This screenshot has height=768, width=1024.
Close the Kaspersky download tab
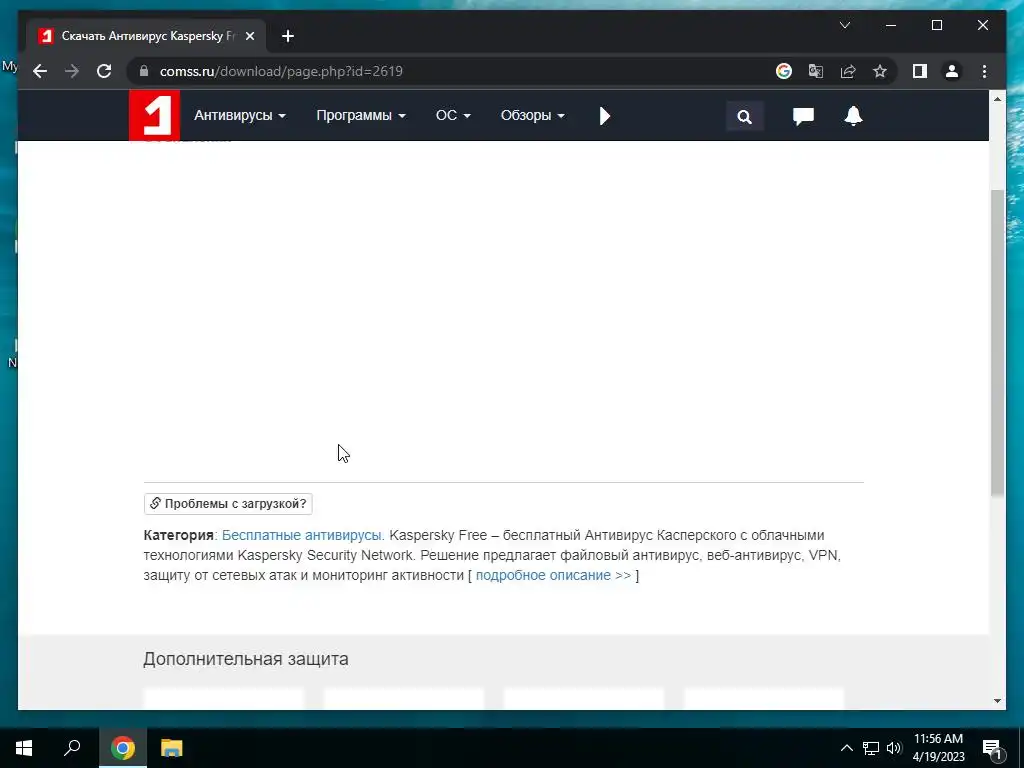click(249, 36)
